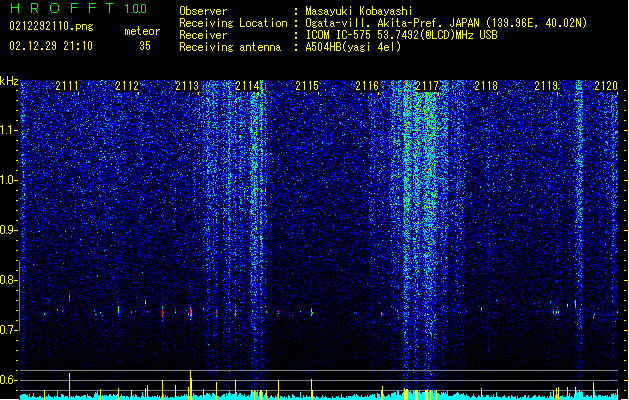Click the 0.9 kHz axis label
Screen dimensions: 629x400
(9, 230)
